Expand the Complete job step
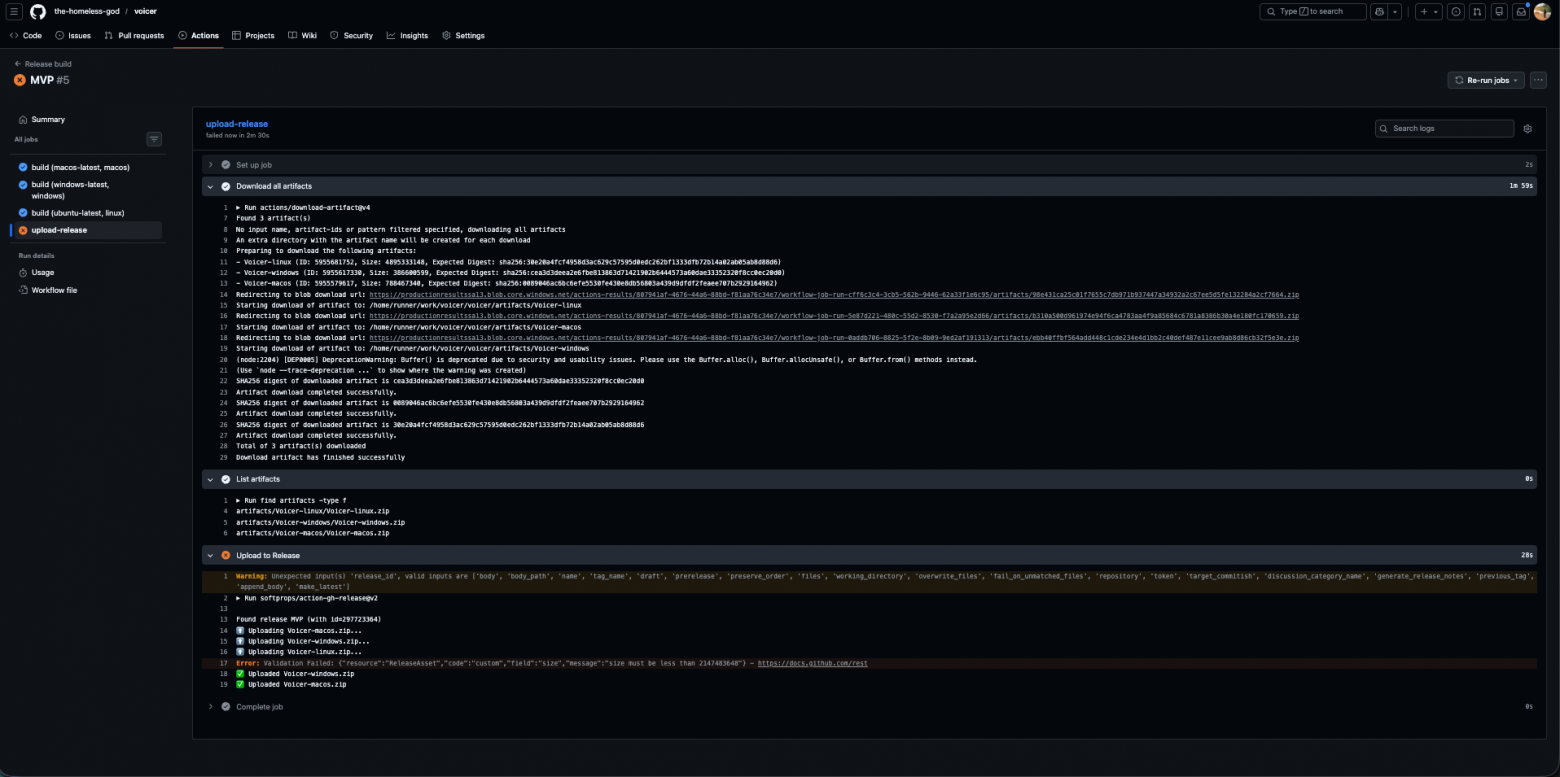The image size is (1560, 777). tap(259, 706)
